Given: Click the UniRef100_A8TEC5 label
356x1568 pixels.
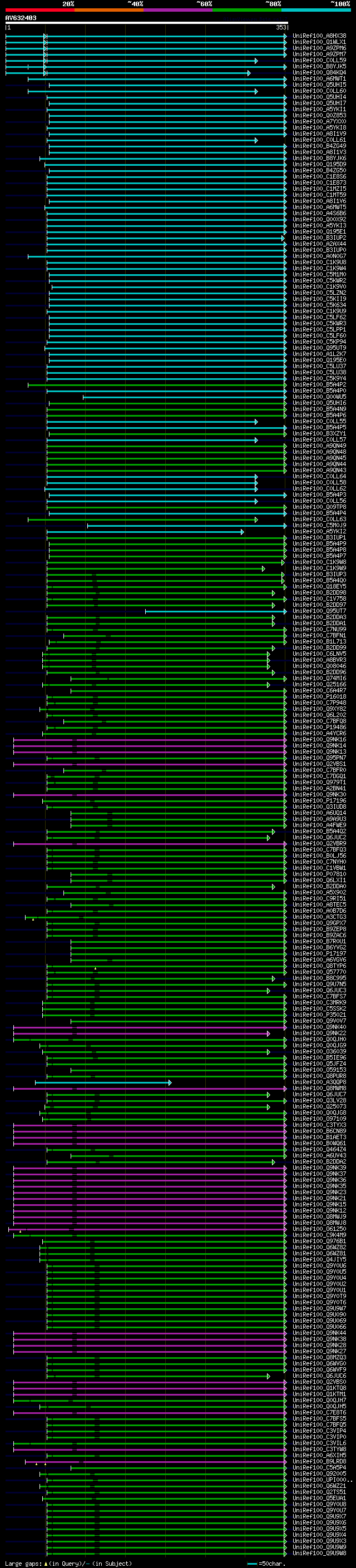Looking at the screenshot, I should click(x=319, y=904).
